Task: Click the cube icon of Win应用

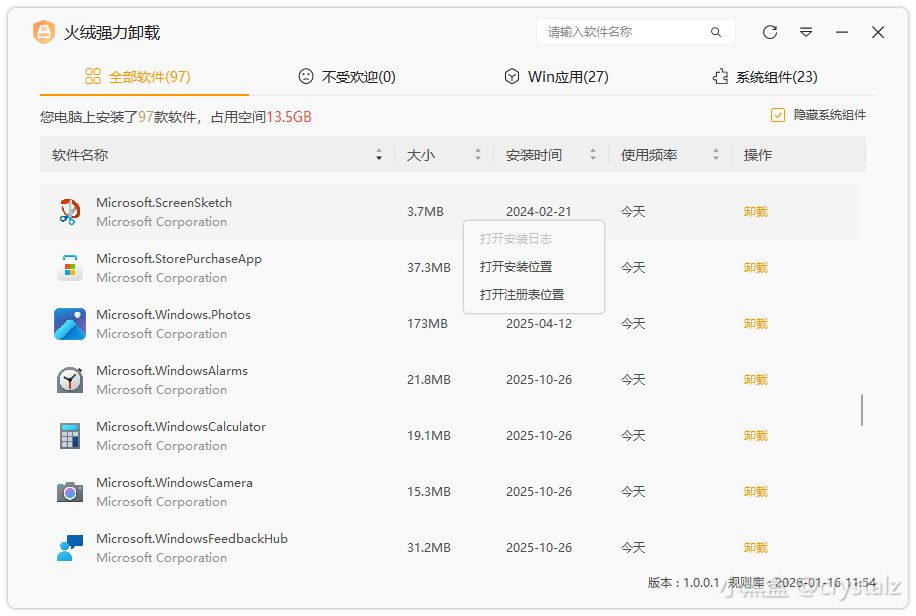Action: click(512, 76)
